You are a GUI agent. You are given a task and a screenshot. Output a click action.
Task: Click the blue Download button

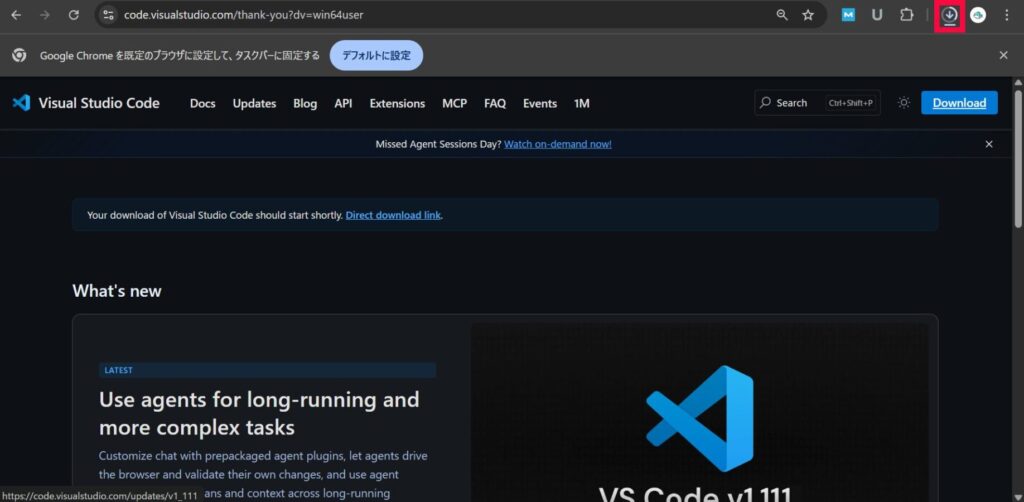tap(959, 102)
